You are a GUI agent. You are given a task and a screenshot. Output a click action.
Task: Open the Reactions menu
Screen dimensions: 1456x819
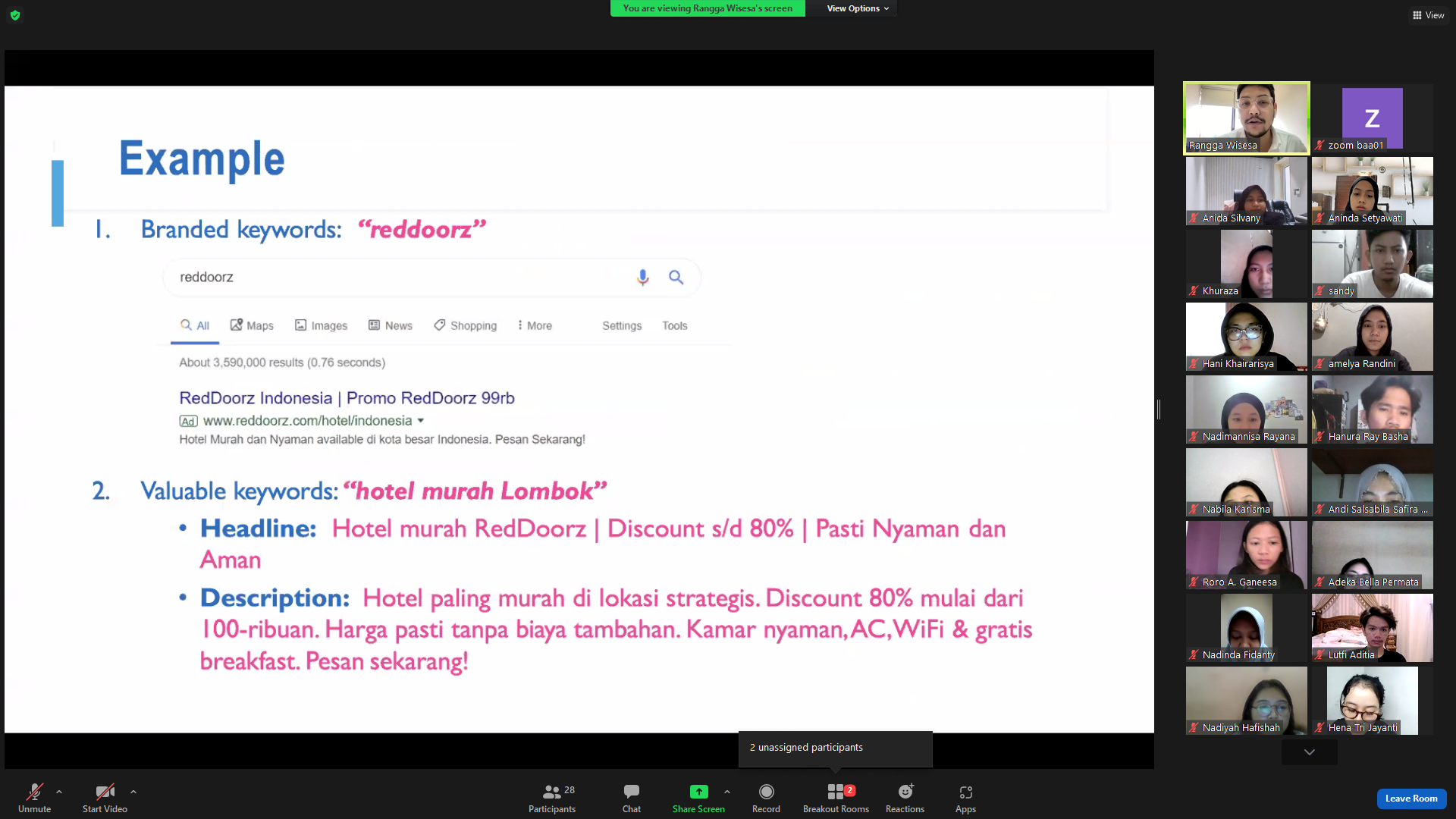[905, 798]
